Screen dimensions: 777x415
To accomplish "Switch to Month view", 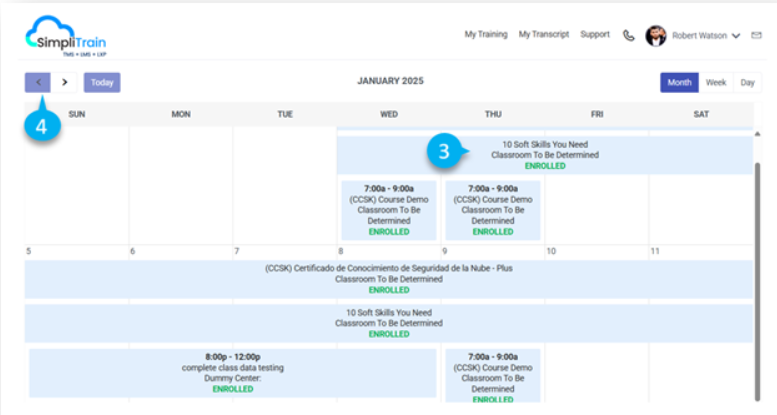I will 679,82.
